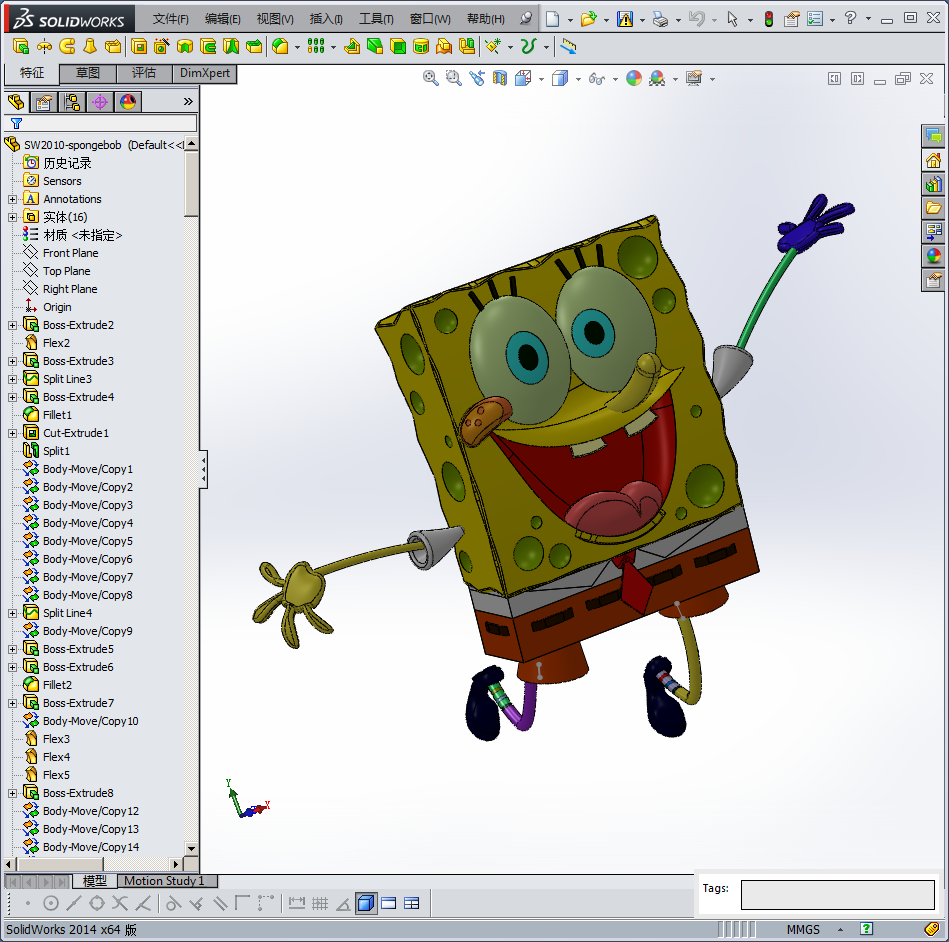Open the Appearances color ball in task pane
Screen dimensions: 949x942
click(933, 255)
